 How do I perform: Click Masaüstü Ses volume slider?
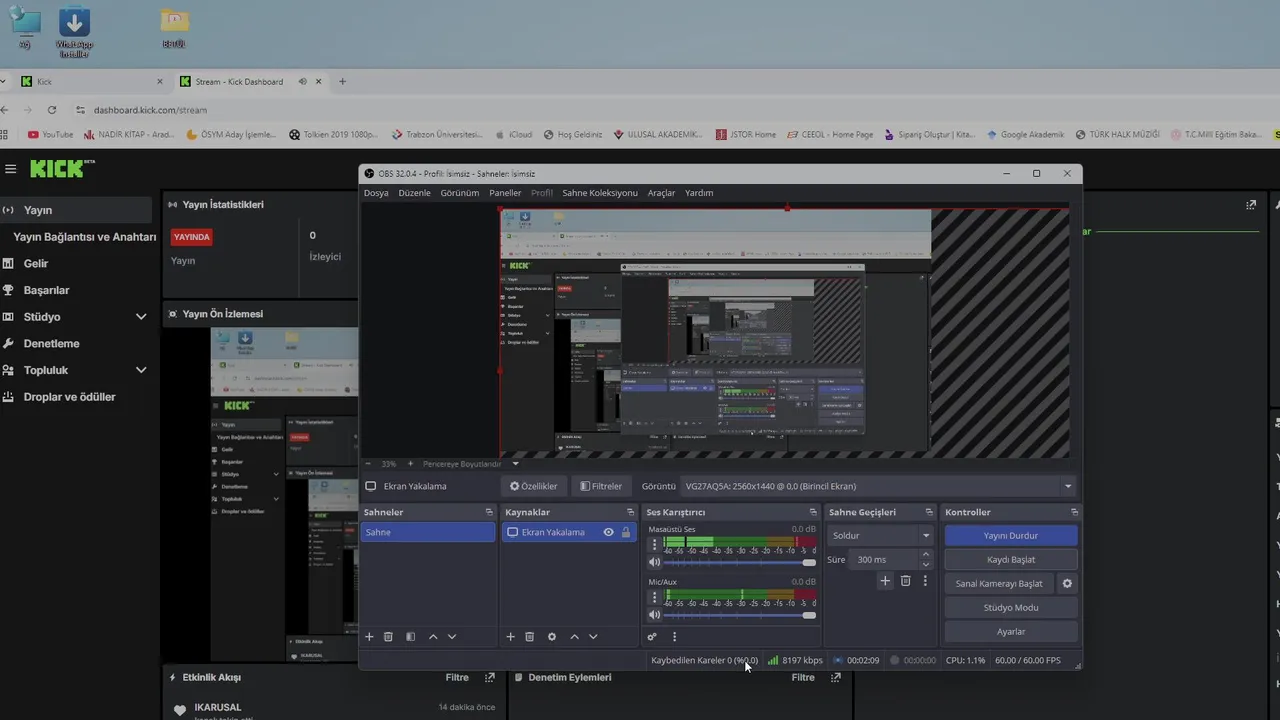740,562
